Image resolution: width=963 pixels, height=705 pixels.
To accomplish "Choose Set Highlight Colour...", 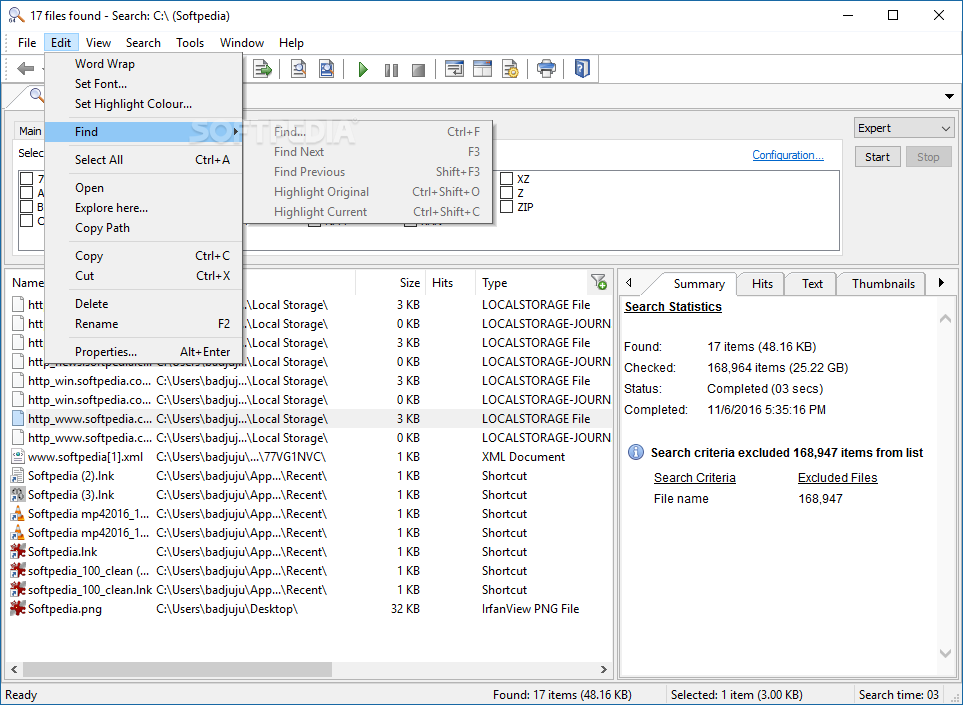I will (143, 104).
